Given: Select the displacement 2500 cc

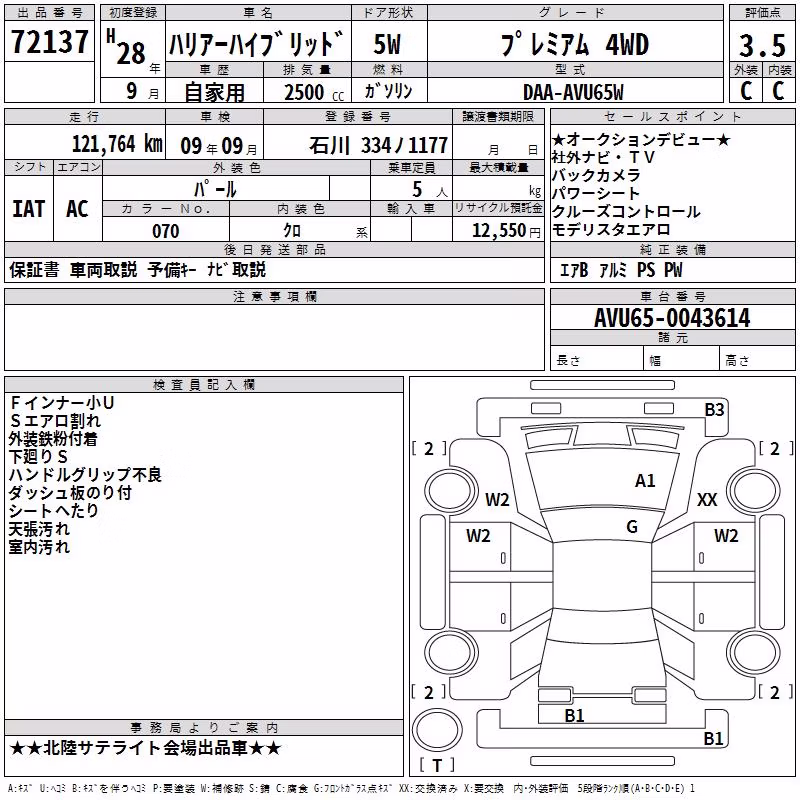Looking at the screenshot, I should point(314,92).
